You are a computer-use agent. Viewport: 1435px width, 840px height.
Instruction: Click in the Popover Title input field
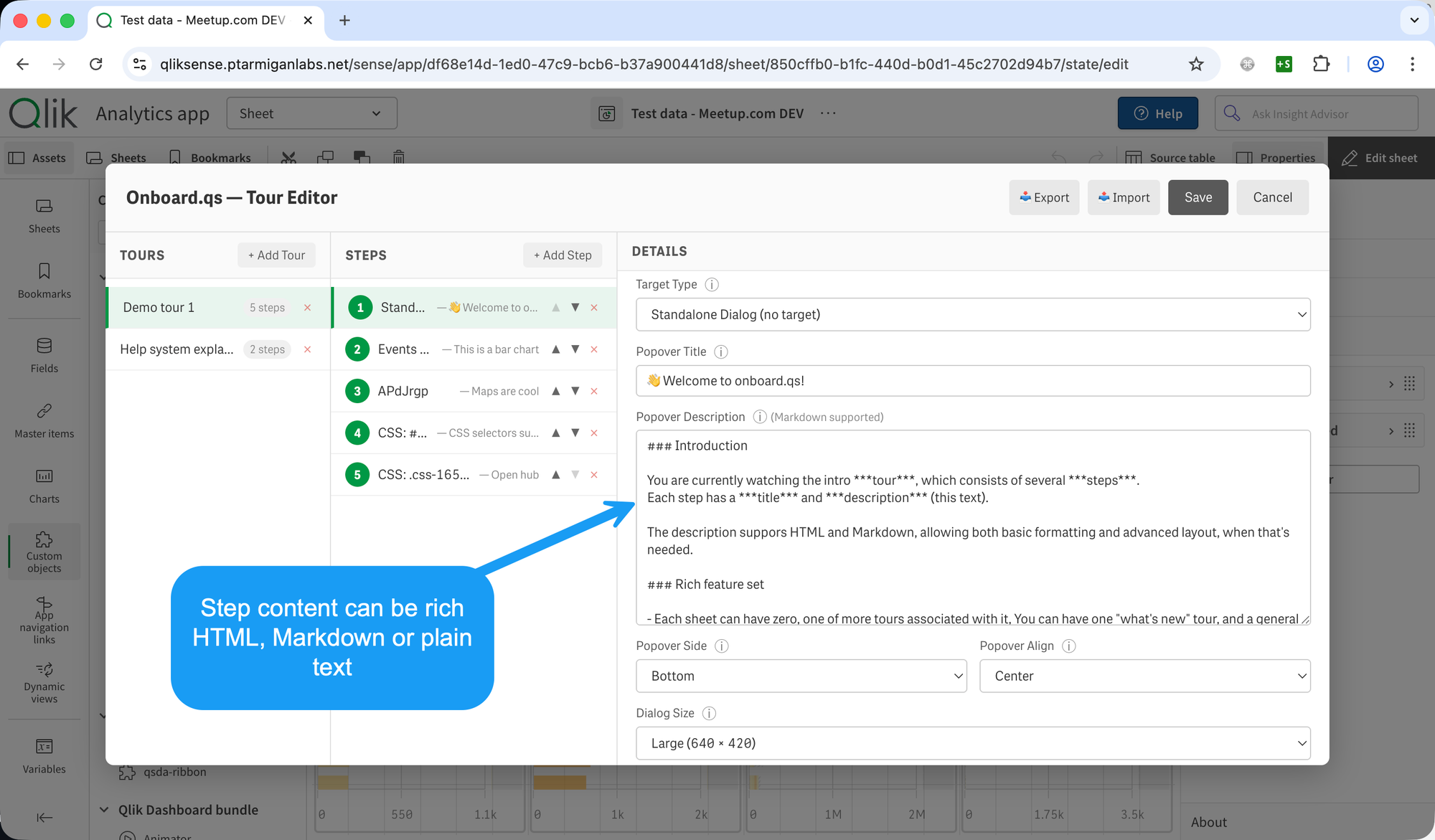coord(973,381)
